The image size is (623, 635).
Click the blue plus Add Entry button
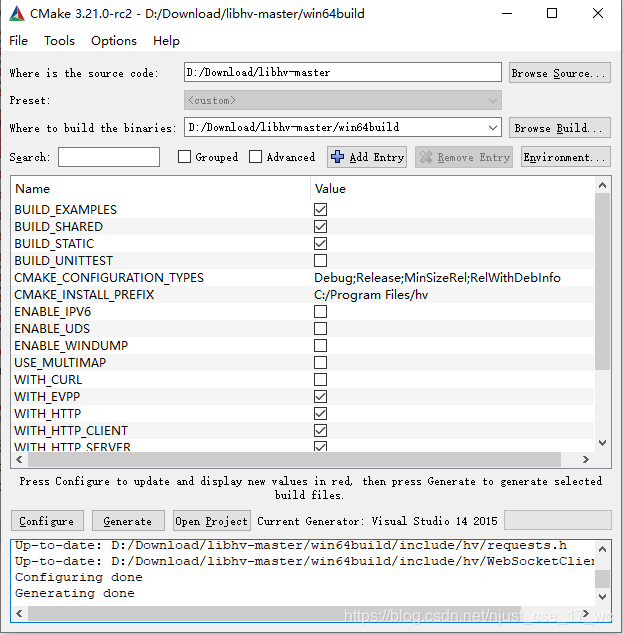[367, 157]
